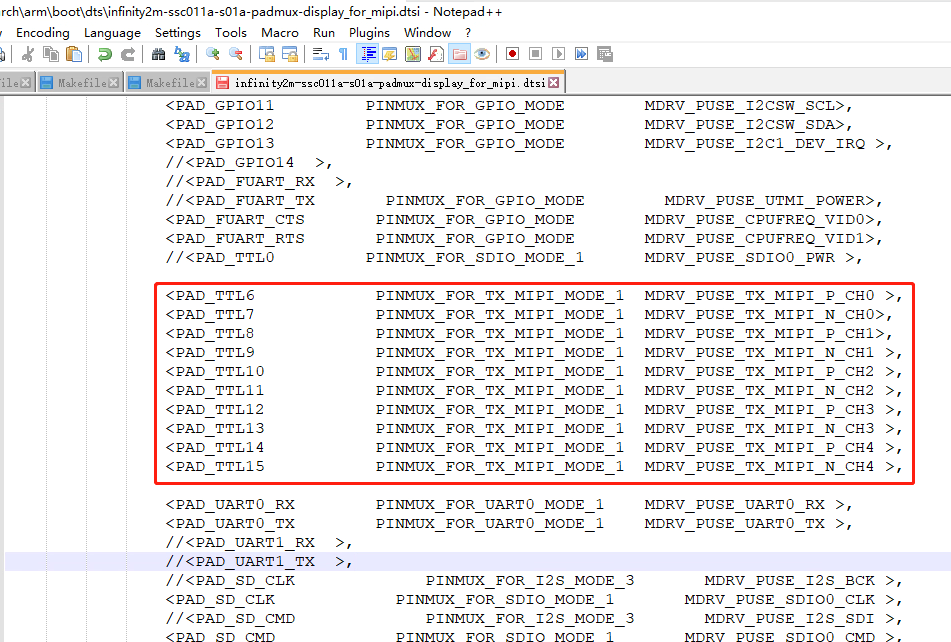
Task: Expand the Macro menu
Action: 280,32
